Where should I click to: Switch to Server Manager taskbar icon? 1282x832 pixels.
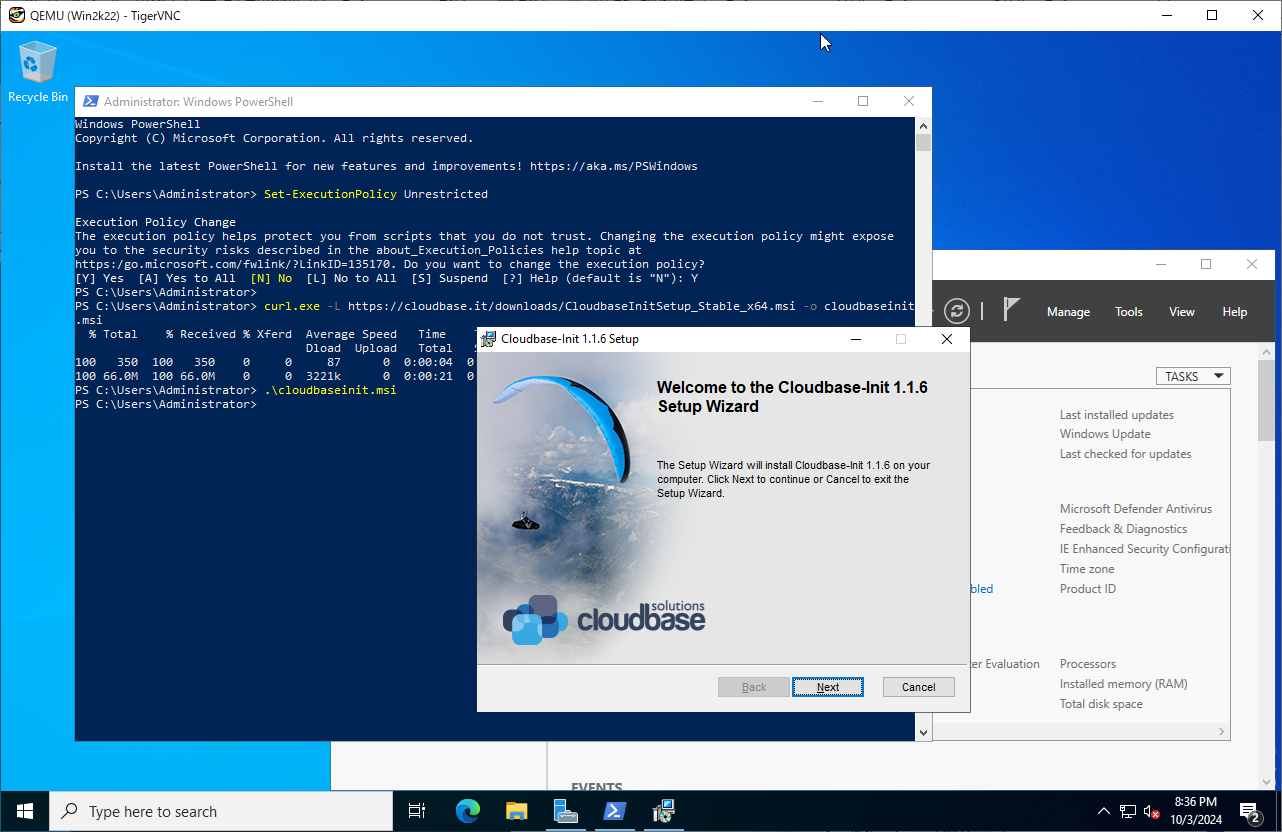point(566,811)
